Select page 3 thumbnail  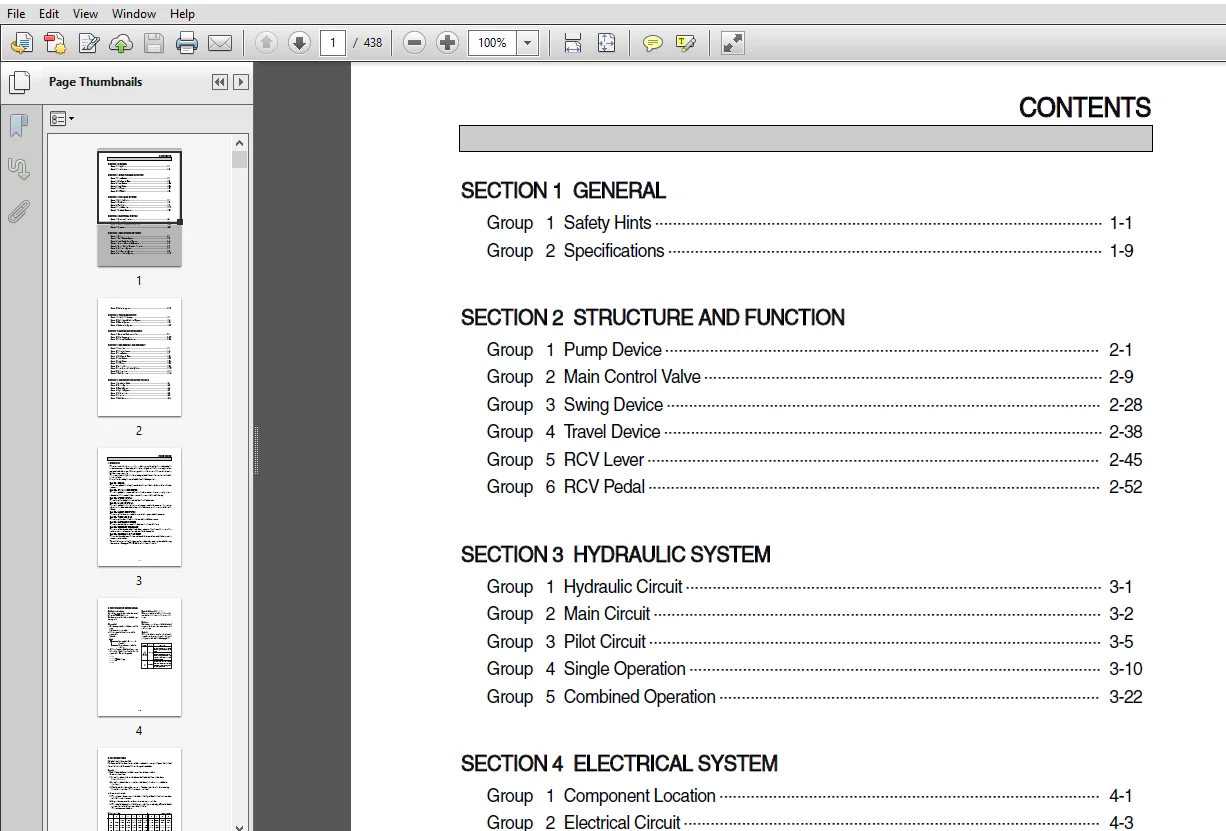coord(139,507)
